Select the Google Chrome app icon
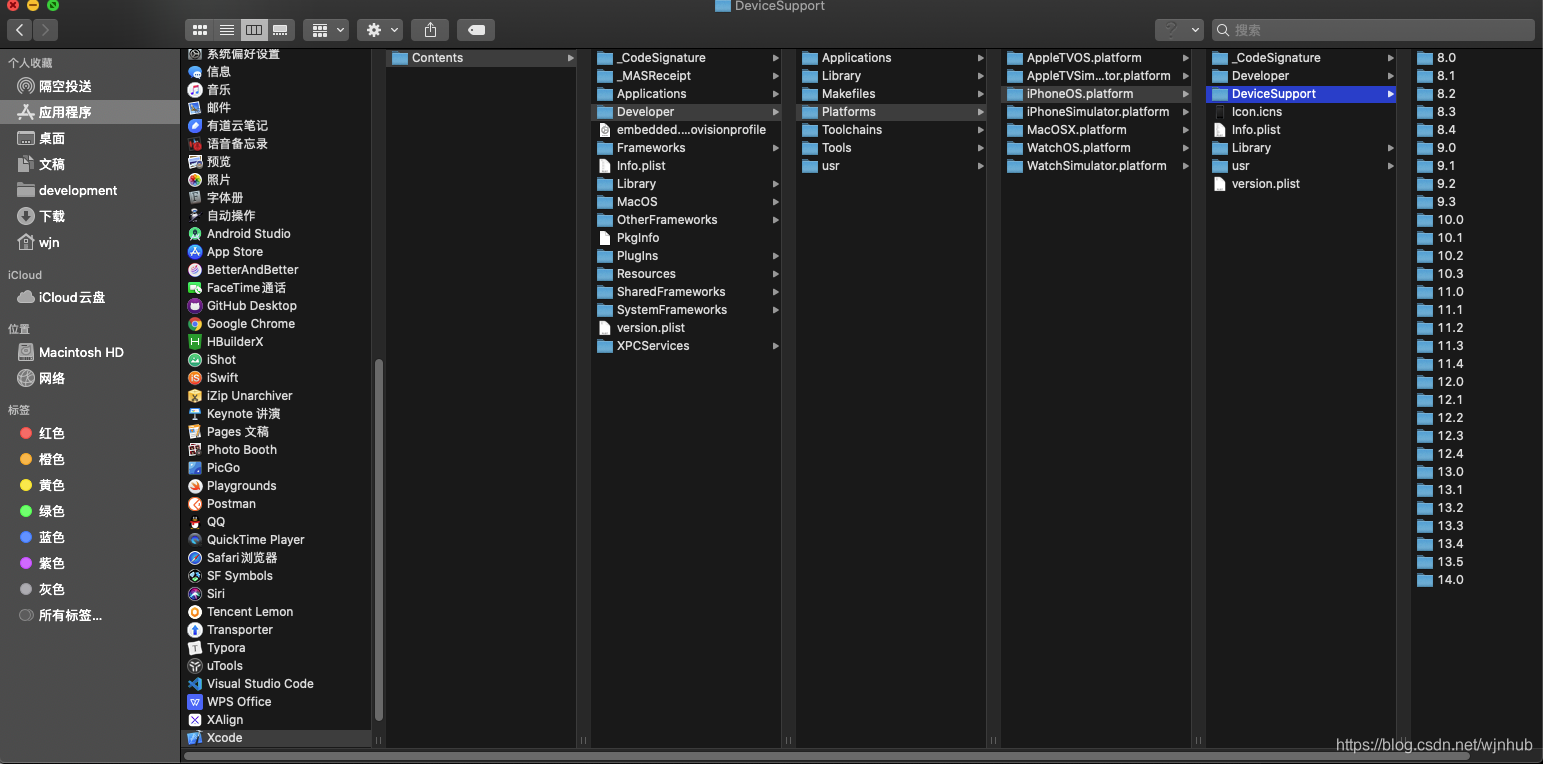1543x764 pixels. tap(195, 324)
